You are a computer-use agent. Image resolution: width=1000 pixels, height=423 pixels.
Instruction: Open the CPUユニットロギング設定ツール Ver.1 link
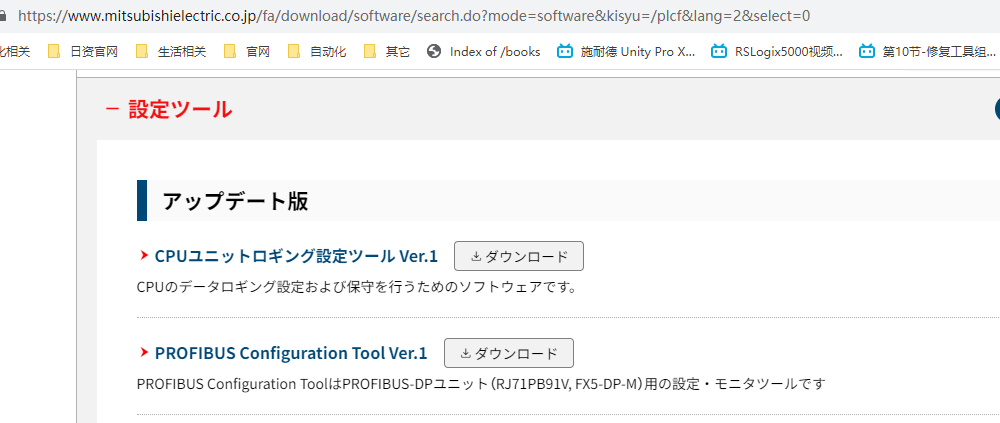296,257
